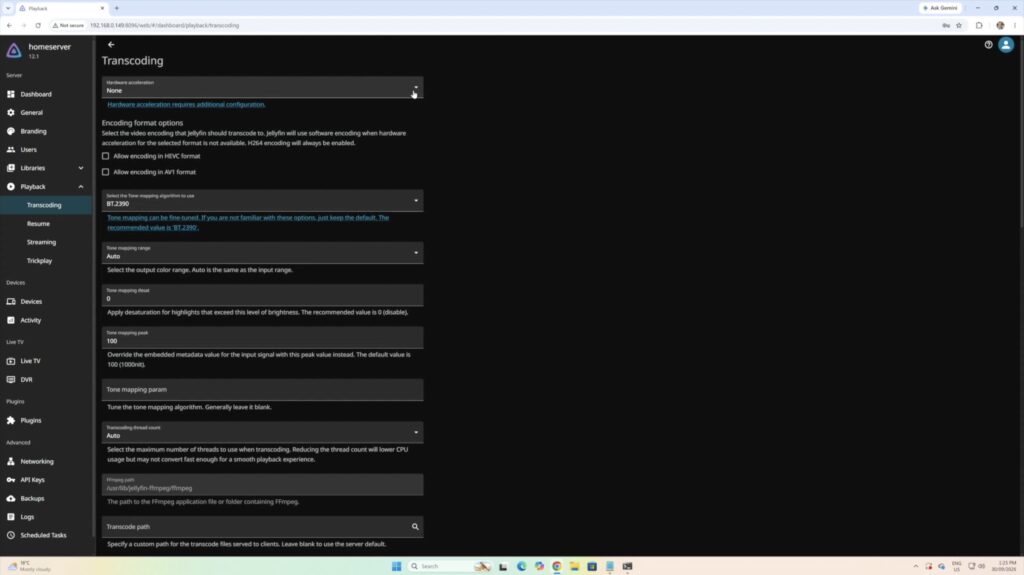Click the Not secure site badge
The width and height of the screenshot is (1024, 575).
pos(68,25)
